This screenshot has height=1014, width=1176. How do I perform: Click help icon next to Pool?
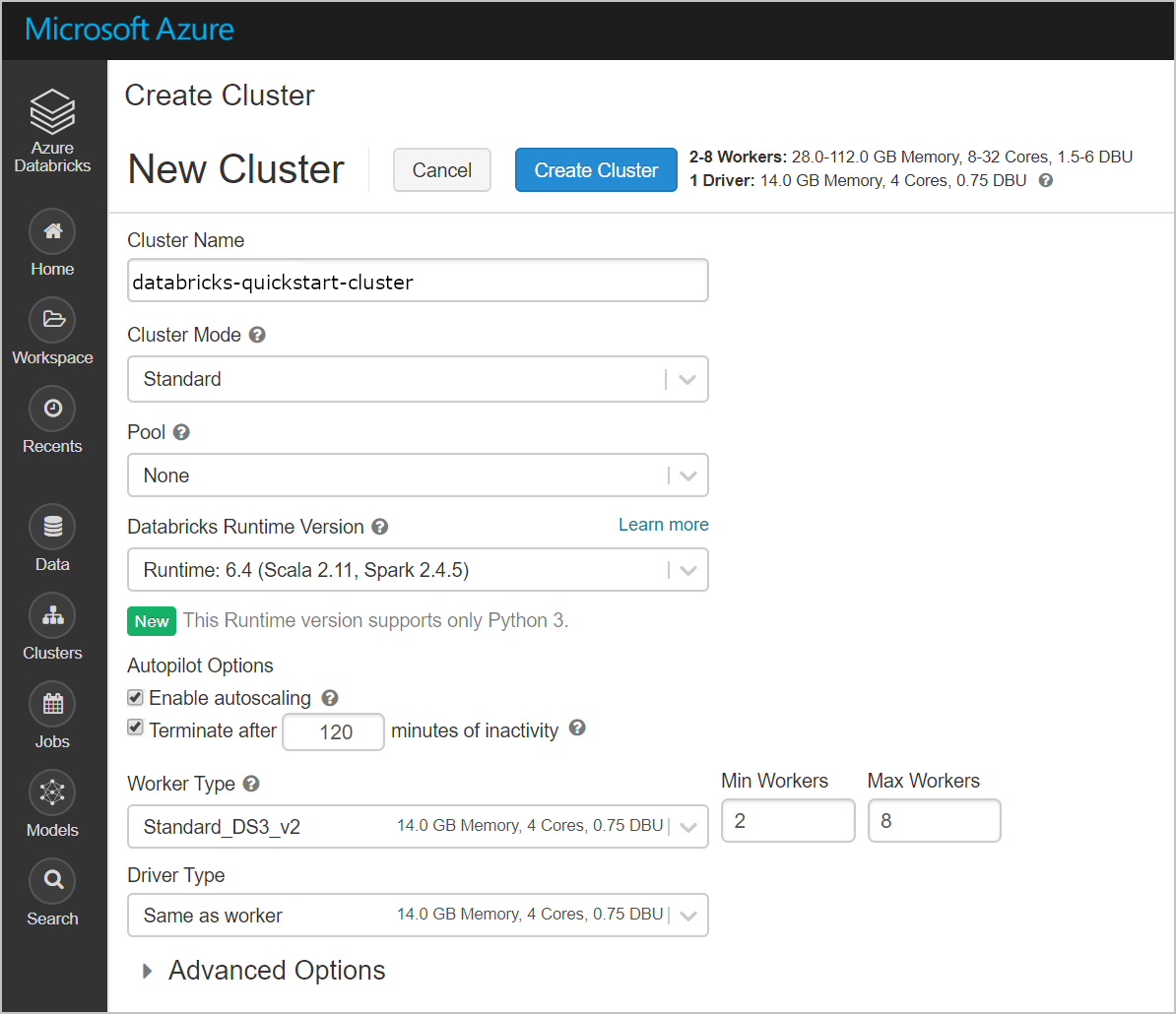tap(181, 432)
